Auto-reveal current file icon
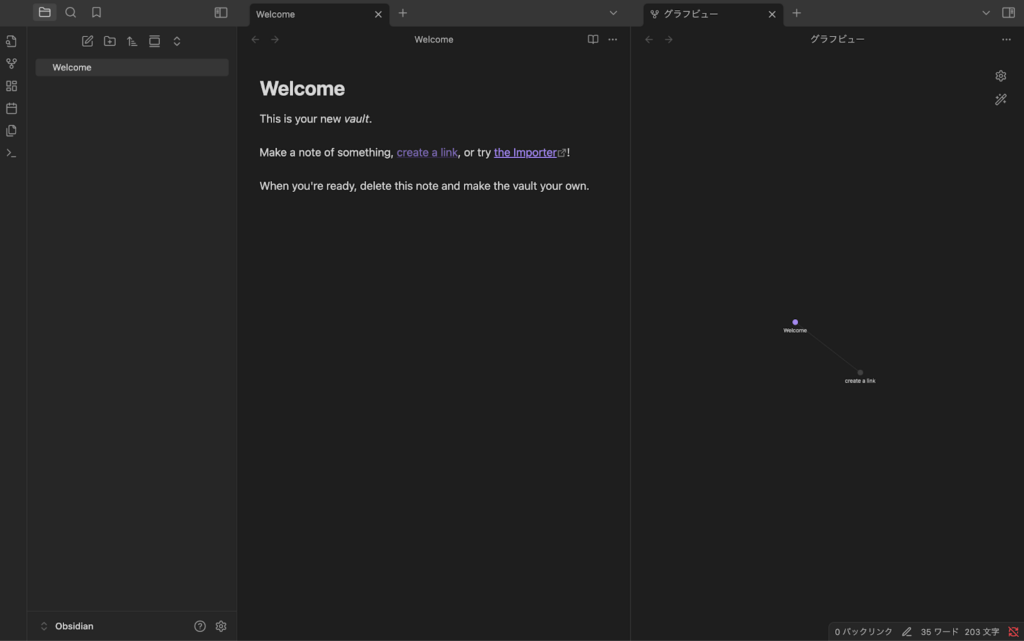The image size is (1024, 641). click(154, 41)
